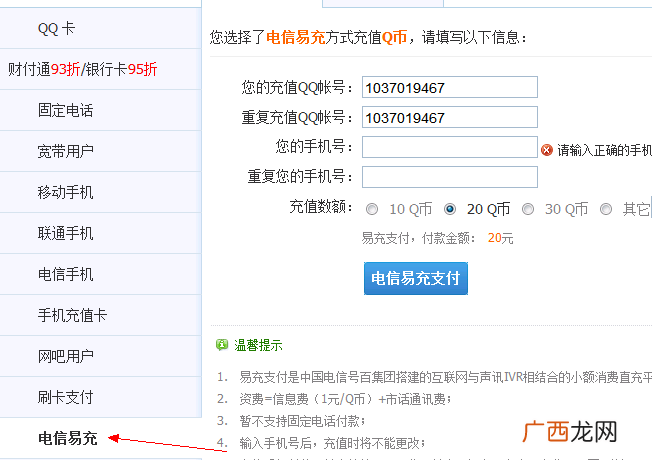652x460 pixels.
Task: Click the green 温馨提示 tip icon
Action: 222,345
